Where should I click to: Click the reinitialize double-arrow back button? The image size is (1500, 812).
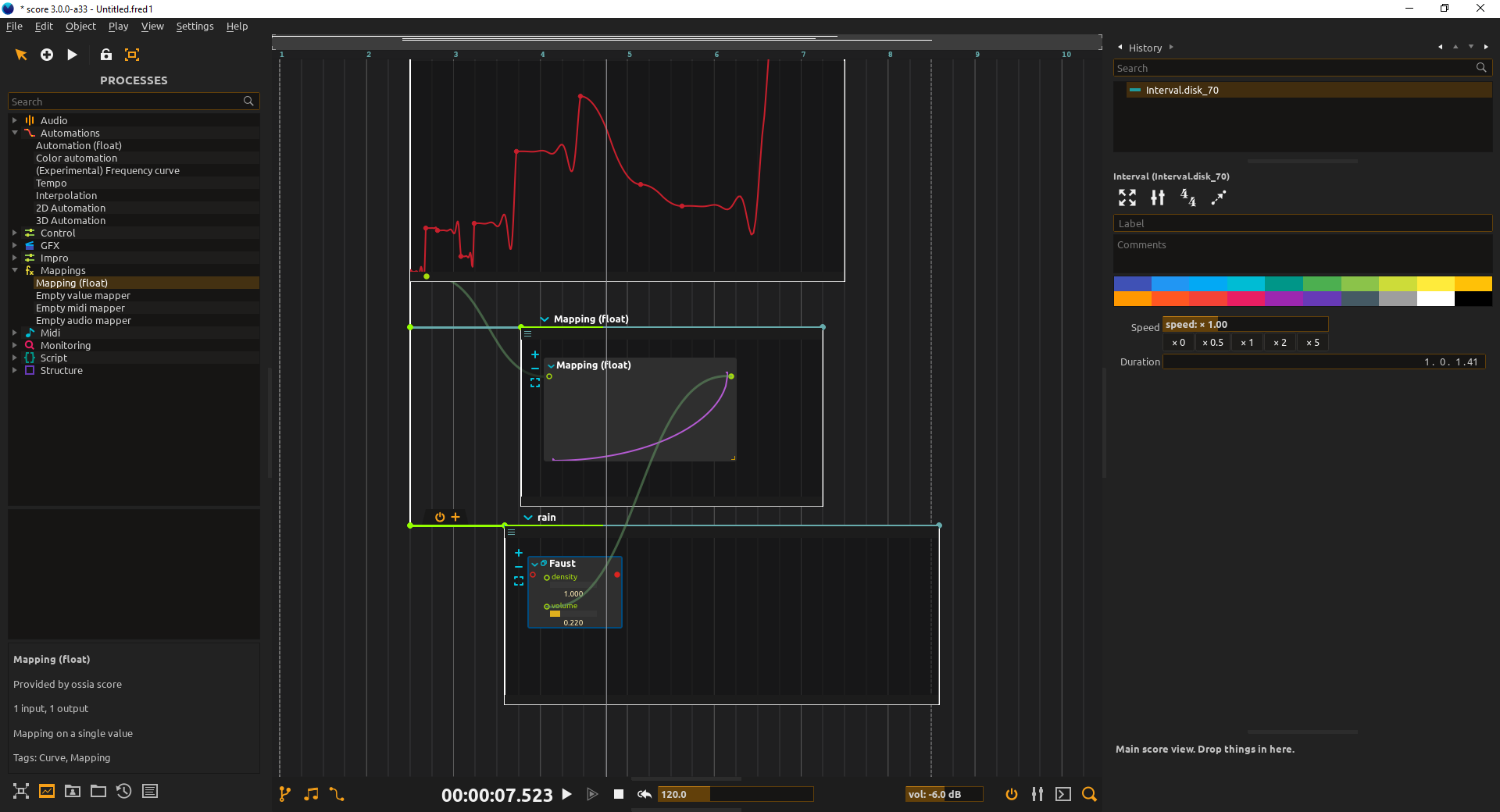click(645, 794)
